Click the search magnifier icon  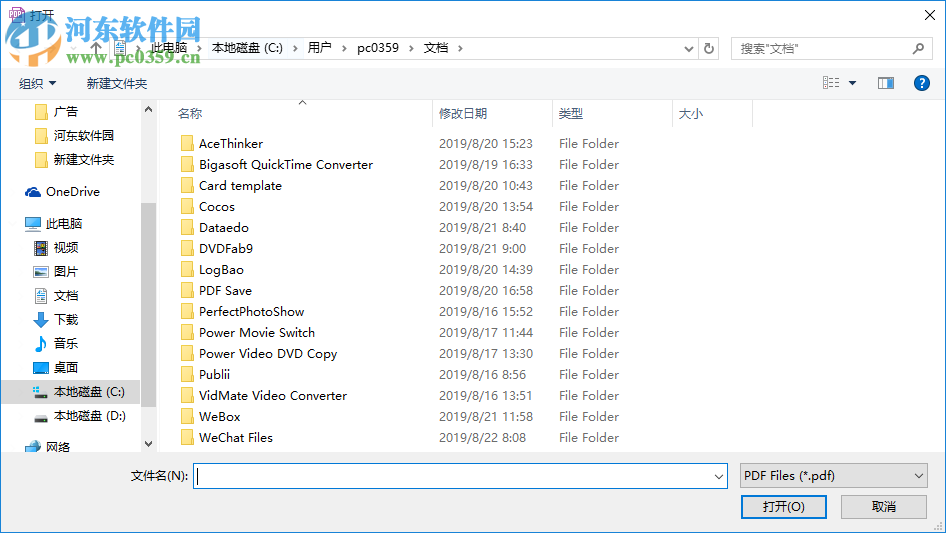[x=918, y=48]
